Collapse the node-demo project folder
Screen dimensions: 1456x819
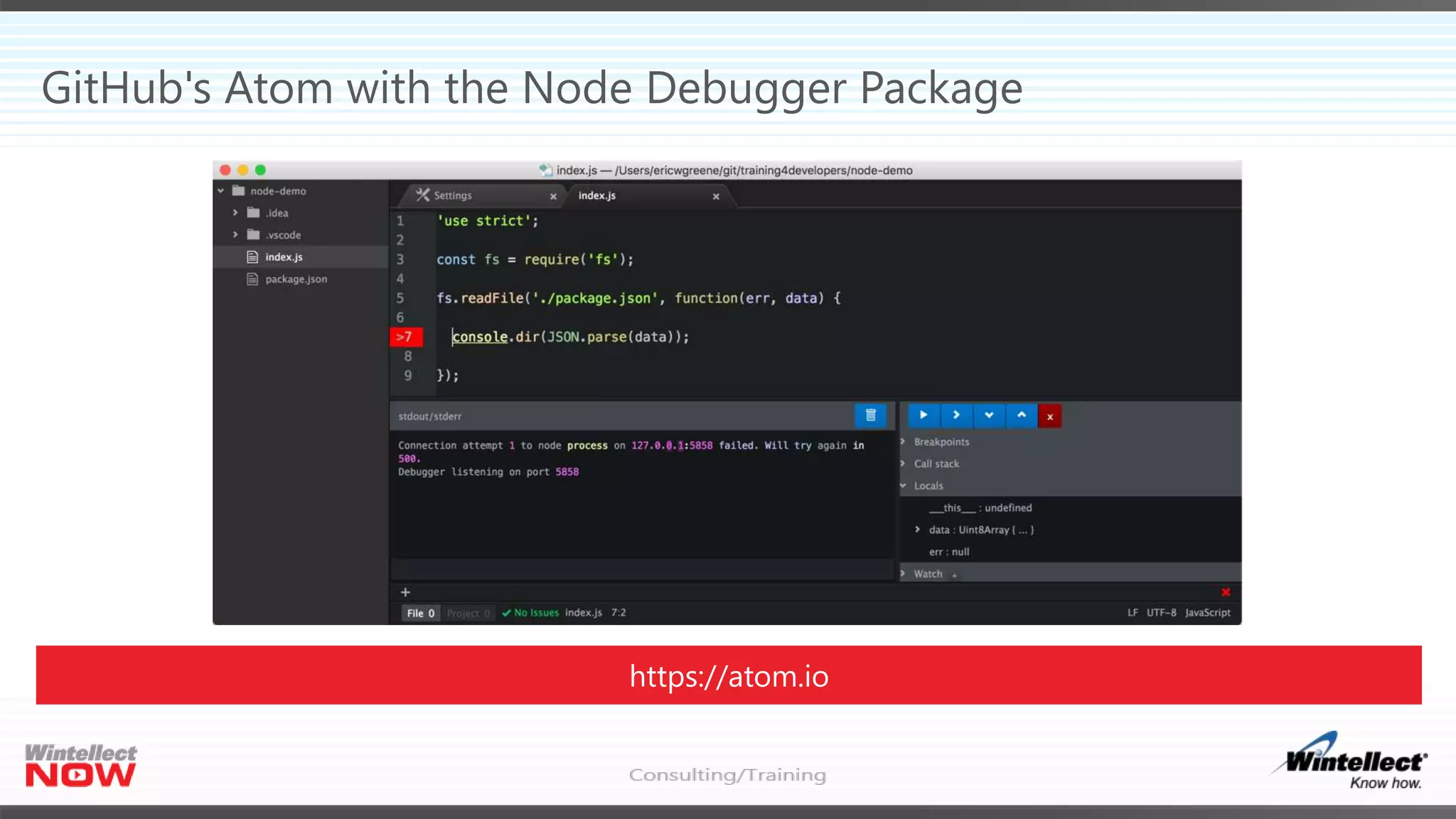(221, 191)
